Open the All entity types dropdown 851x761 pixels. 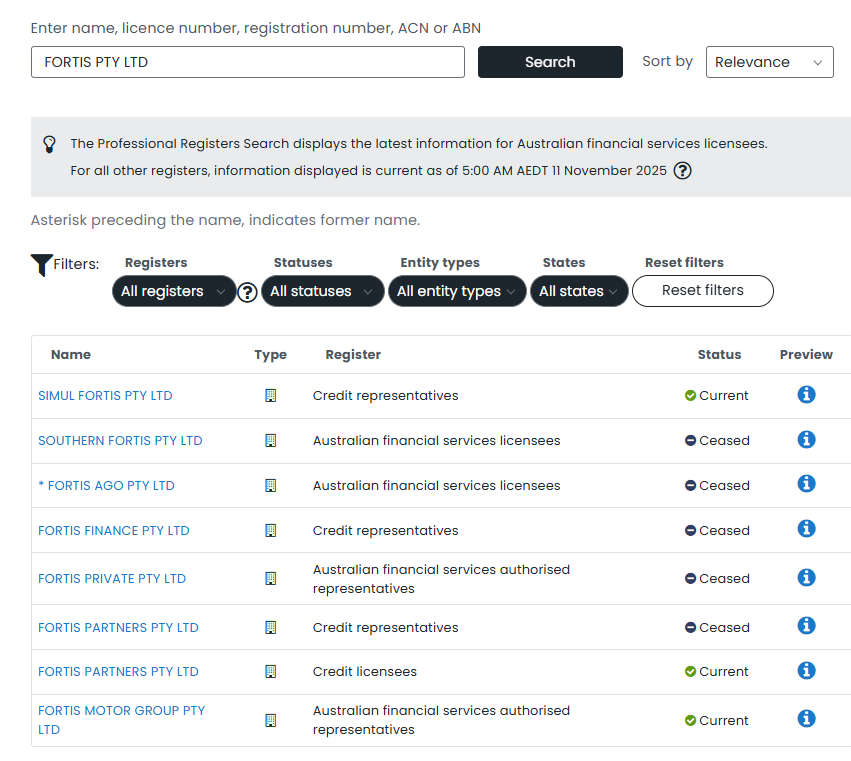click(456, 291)
